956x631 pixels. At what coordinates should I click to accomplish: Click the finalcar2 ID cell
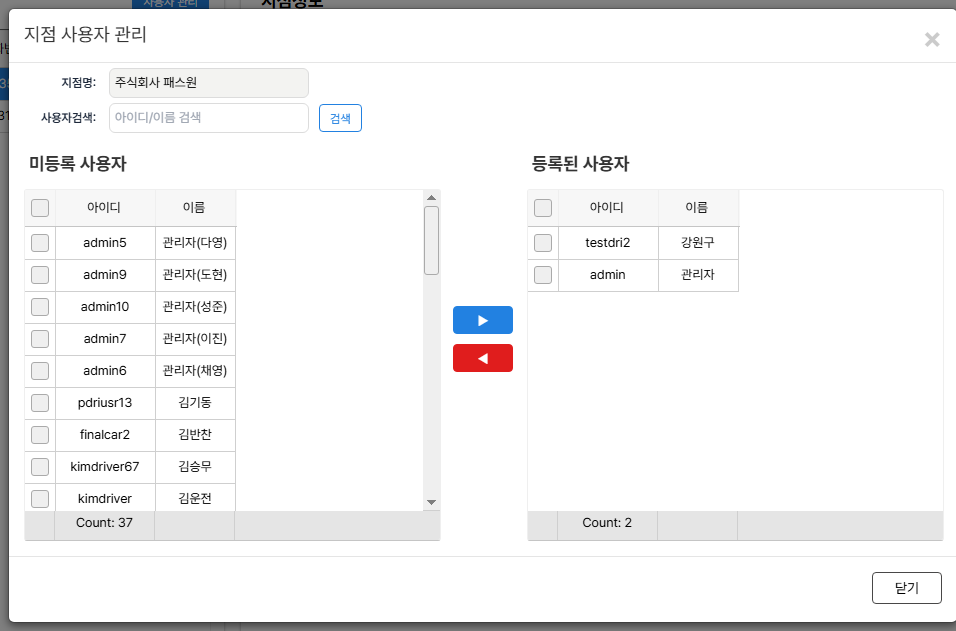point(105,435)
